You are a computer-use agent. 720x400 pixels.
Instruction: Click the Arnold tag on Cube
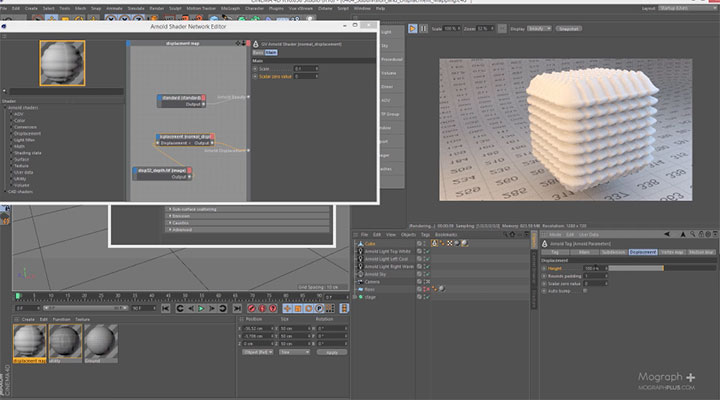pos(434,243)
